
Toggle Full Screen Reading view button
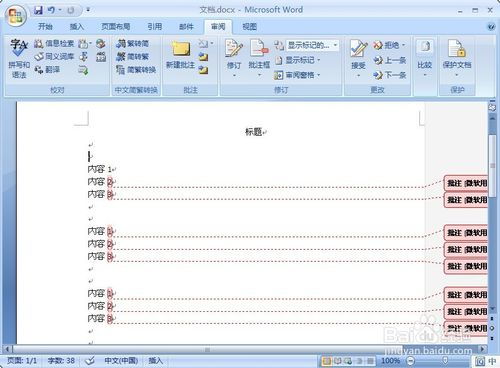[x=338, y=361]
